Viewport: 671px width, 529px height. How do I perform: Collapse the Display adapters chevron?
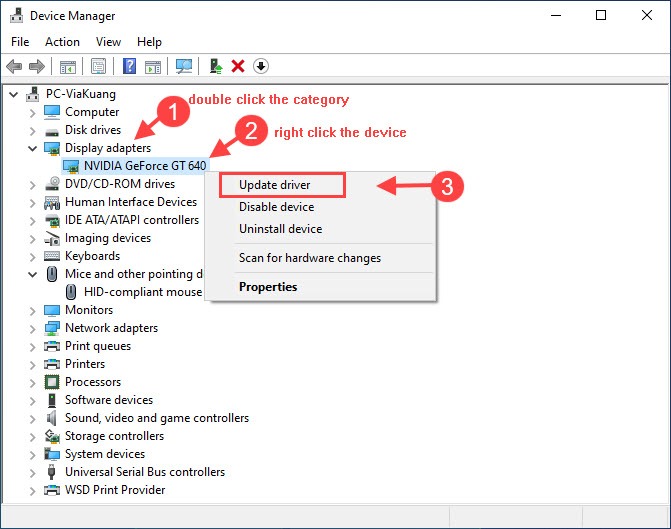click(x=33, y=149)
